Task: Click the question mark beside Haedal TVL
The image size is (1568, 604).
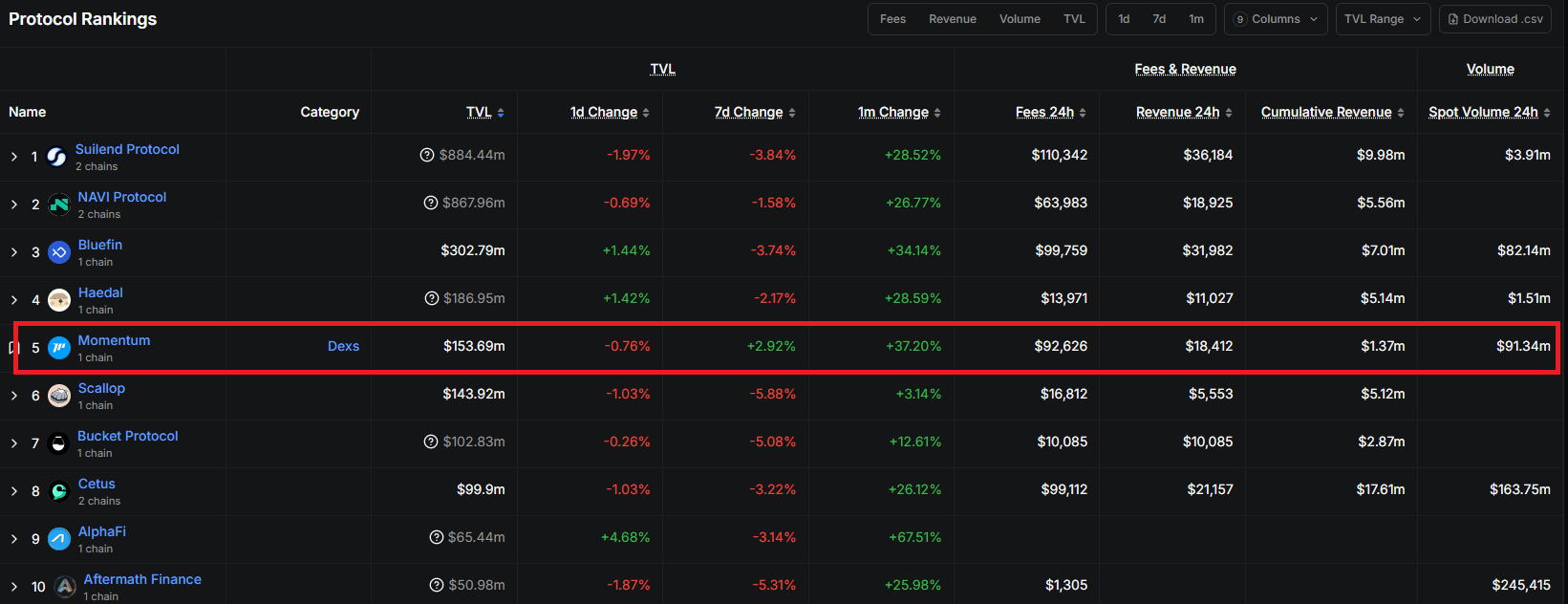Action: 432,298
